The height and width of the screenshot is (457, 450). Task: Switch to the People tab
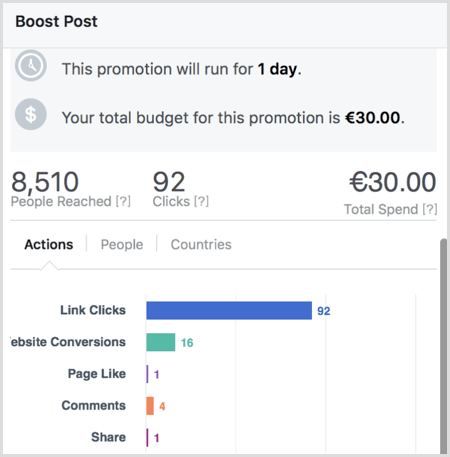(122, 244)
